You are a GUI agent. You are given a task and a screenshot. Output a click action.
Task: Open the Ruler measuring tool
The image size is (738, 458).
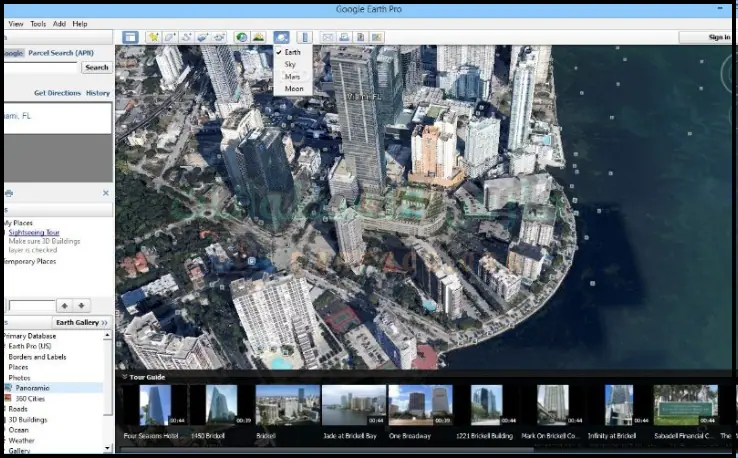click(305, 37)
